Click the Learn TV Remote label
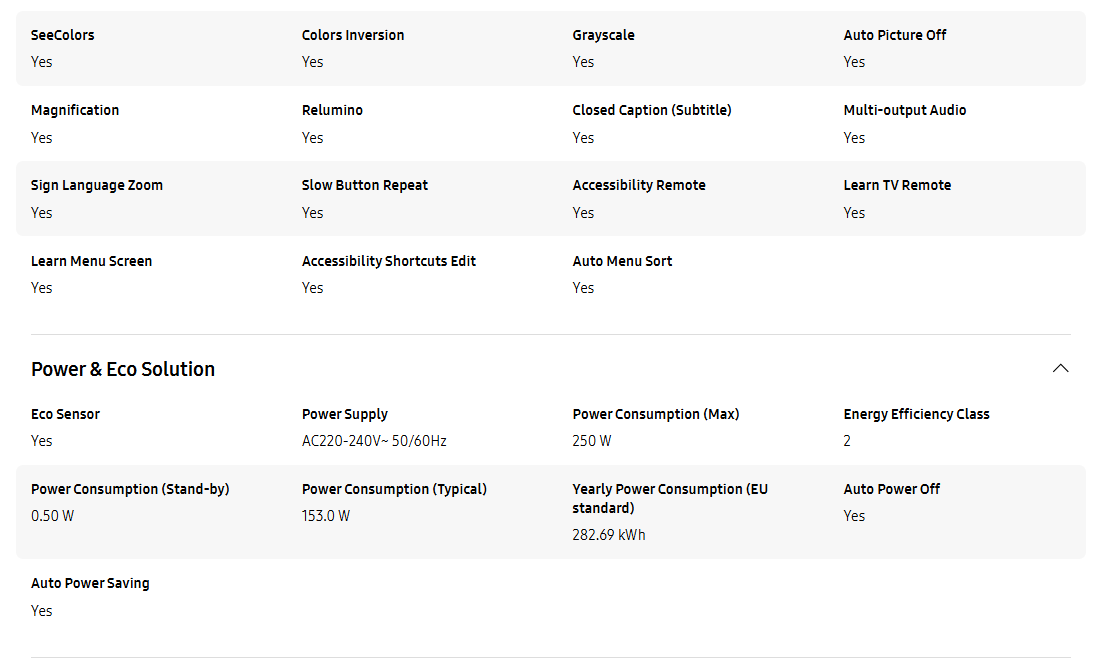Screen dimensions: 1100x663 pyautogui.click(x=897, y=185)
